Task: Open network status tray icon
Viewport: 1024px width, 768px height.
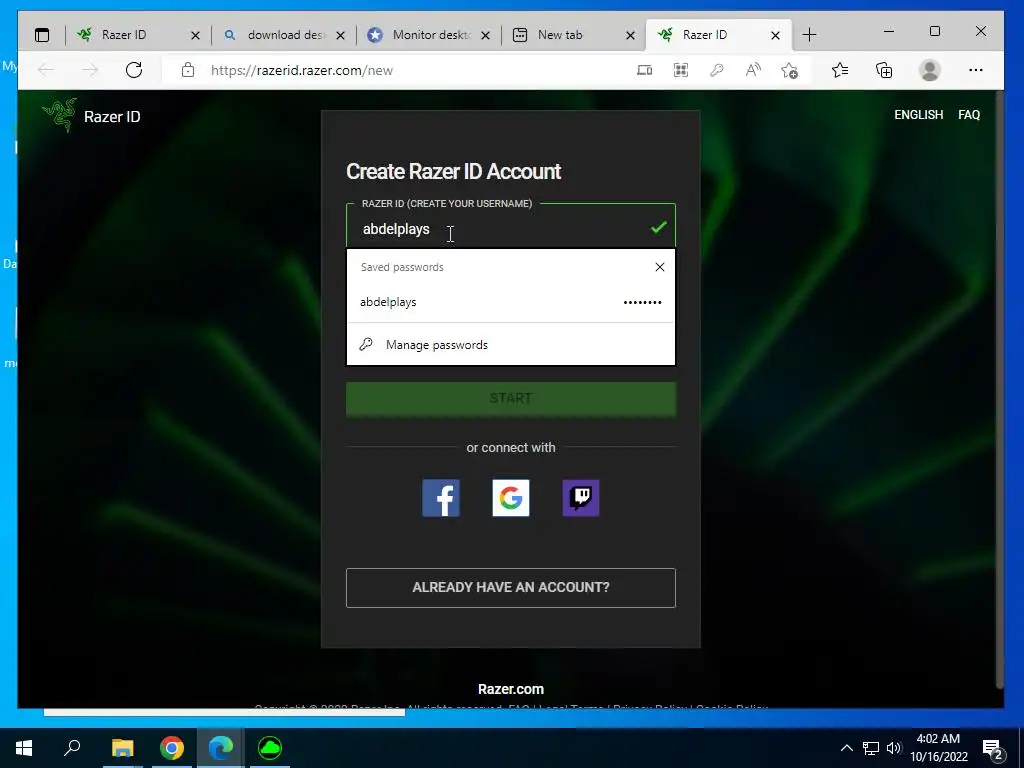Action: pos(871,748)
